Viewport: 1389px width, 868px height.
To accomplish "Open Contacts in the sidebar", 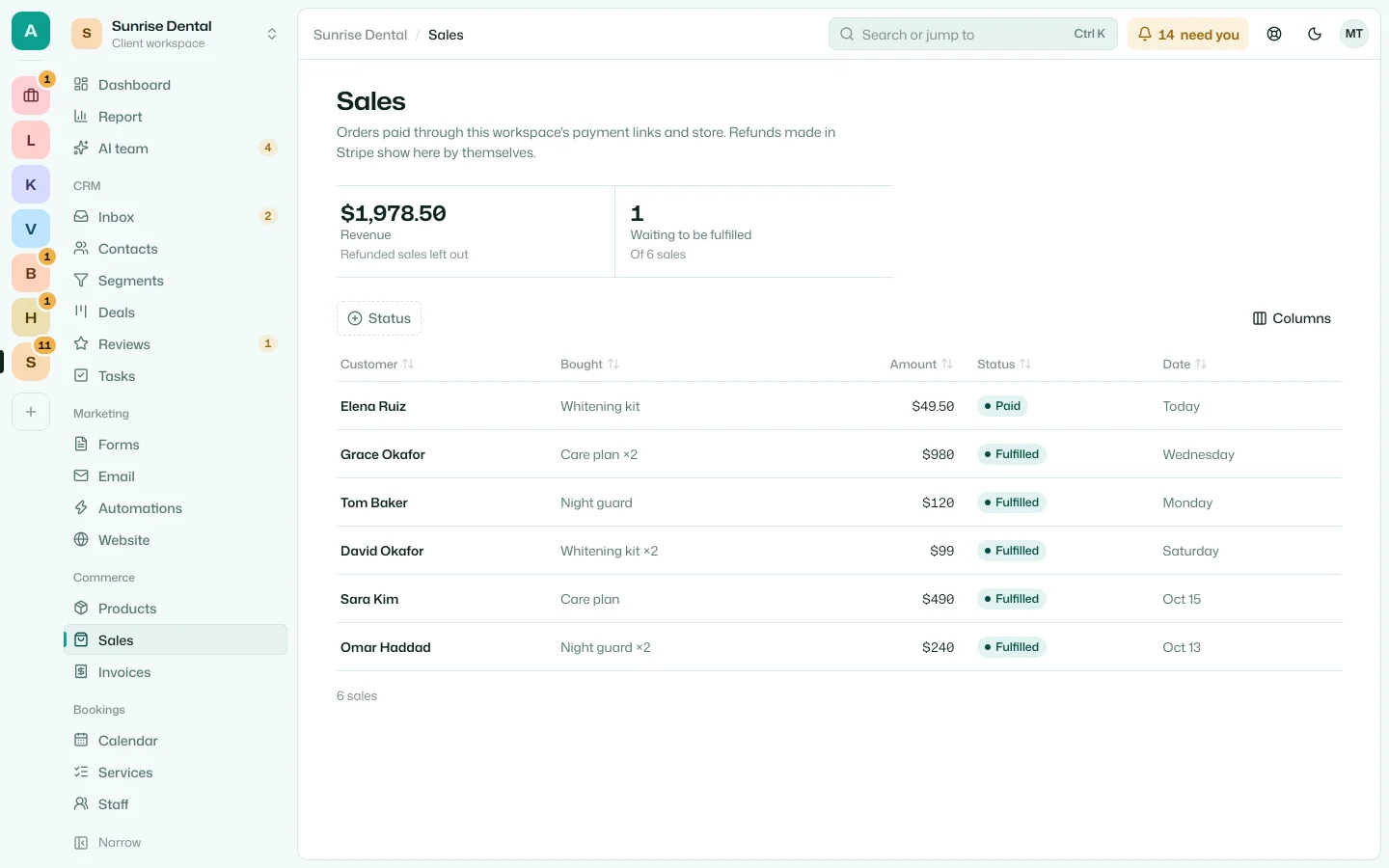I will [x=176, y=249].
